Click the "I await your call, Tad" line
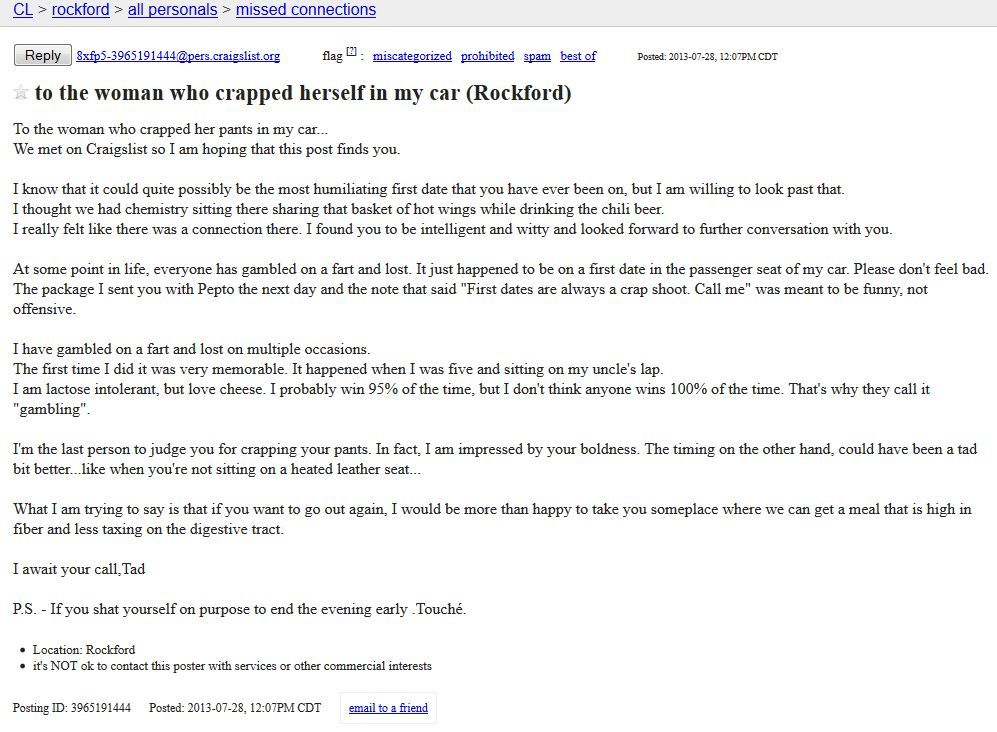Image resolution: width=997 pixels, height=732 pixels. [79, 569]
